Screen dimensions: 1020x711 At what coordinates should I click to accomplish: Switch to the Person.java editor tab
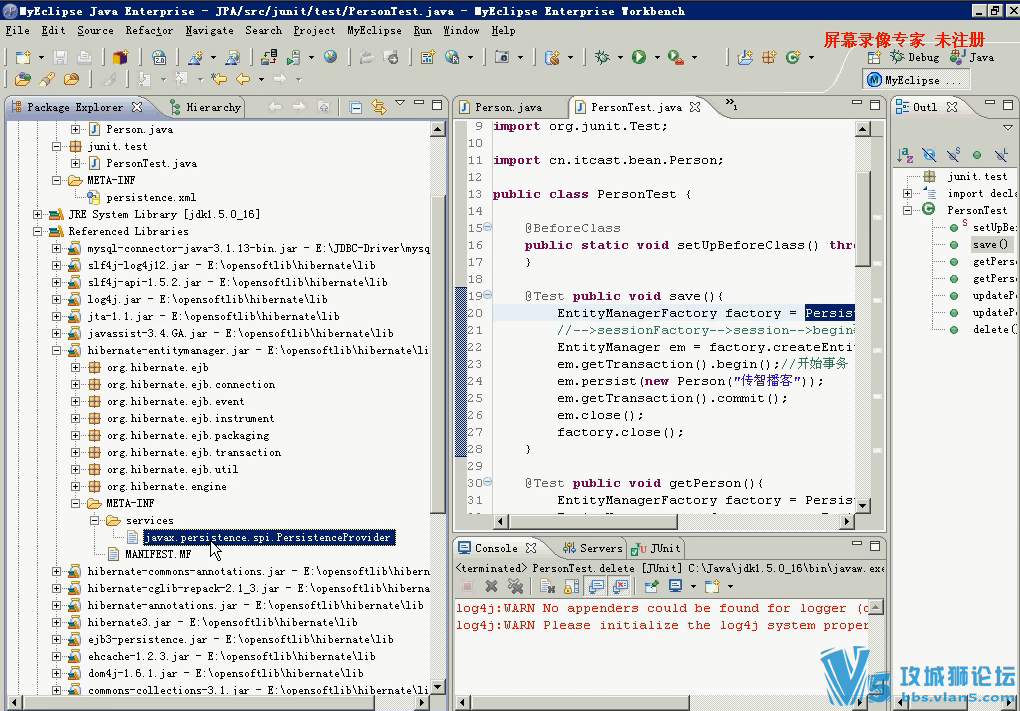coord(501,107)
